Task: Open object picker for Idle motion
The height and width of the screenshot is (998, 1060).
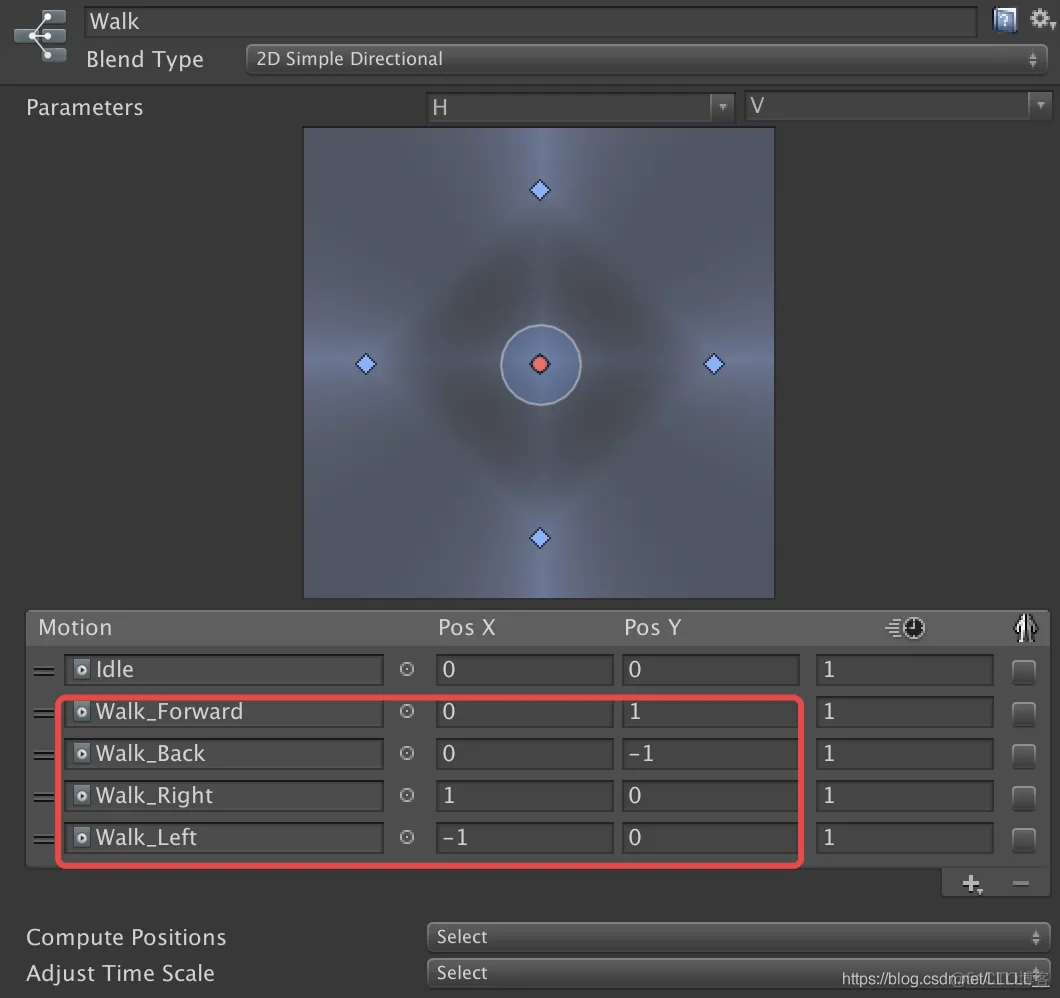Action: (407, 669)
